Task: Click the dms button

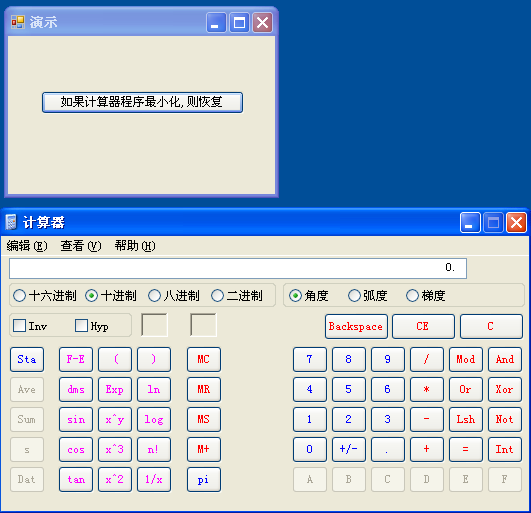Action: point(76,389)
